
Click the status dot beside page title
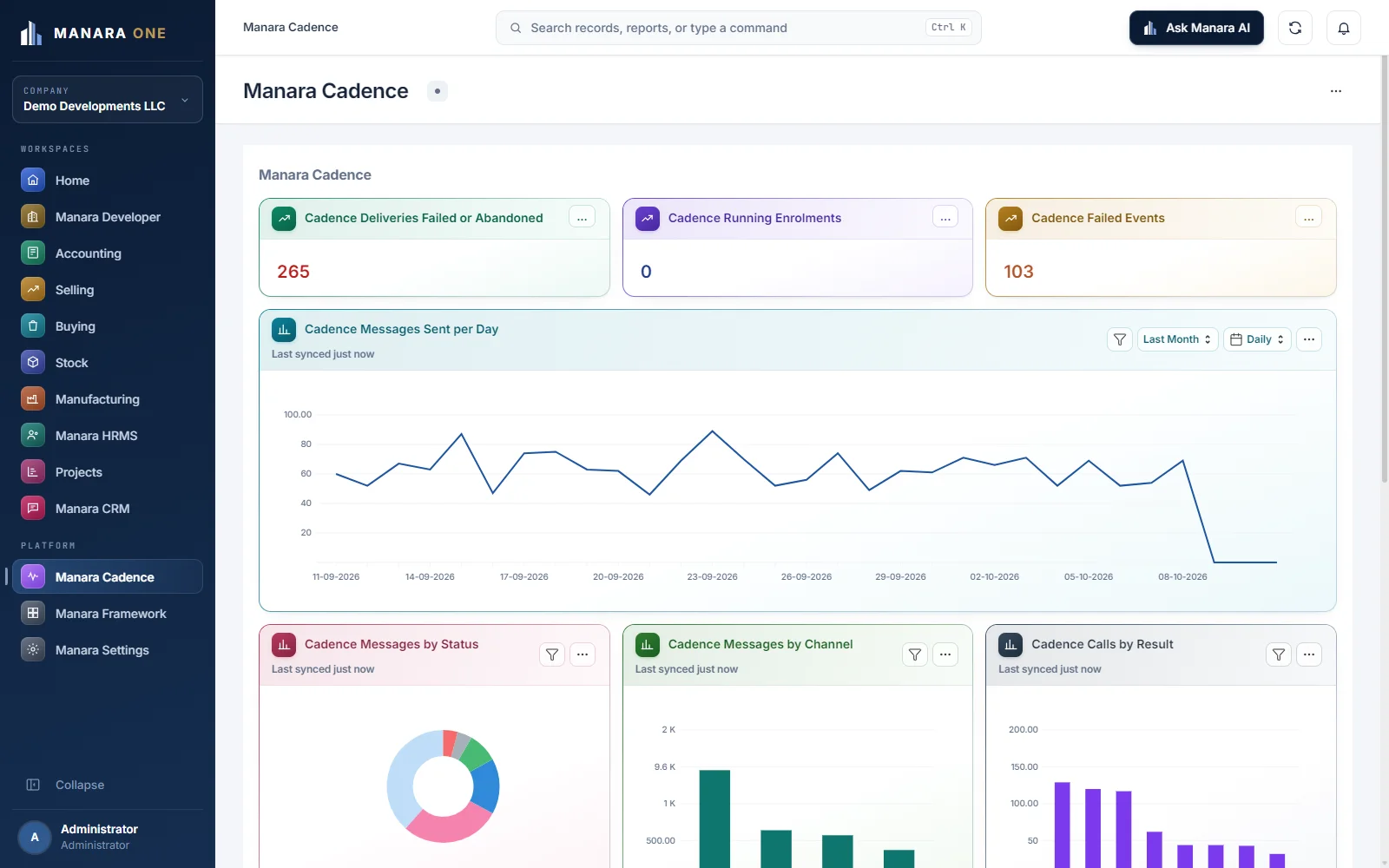click(x=438, y=91)
